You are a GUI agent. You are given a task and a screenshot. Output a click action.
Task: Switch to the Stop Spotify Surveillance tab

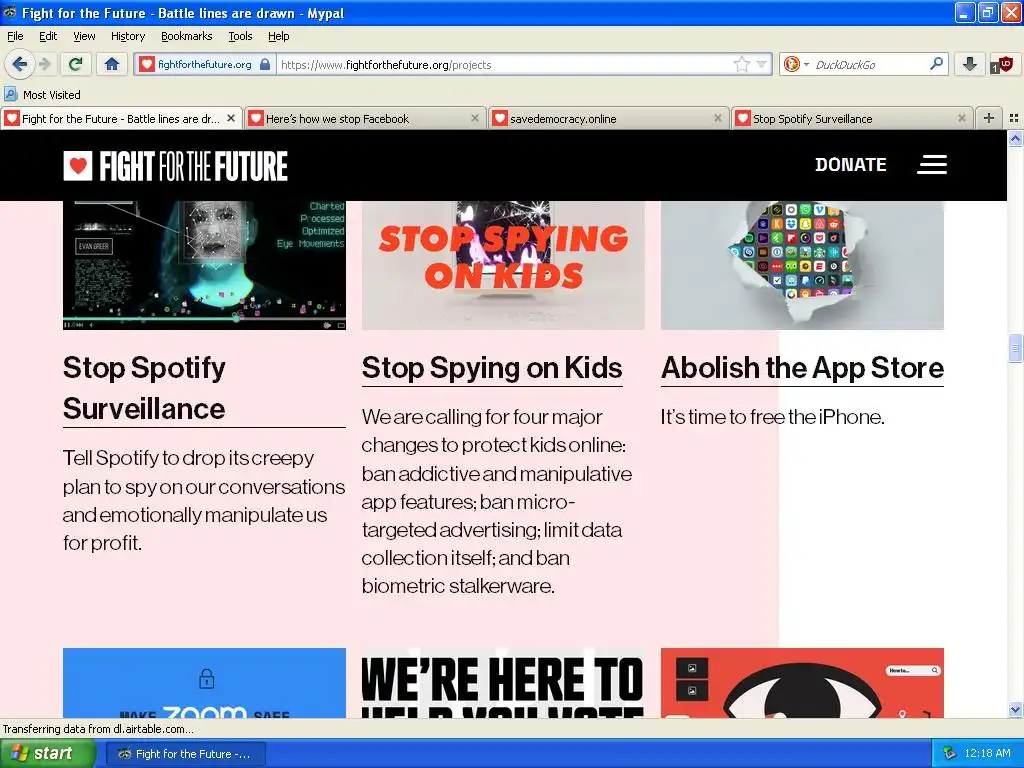pyautogui.click(x=851, y=118)
